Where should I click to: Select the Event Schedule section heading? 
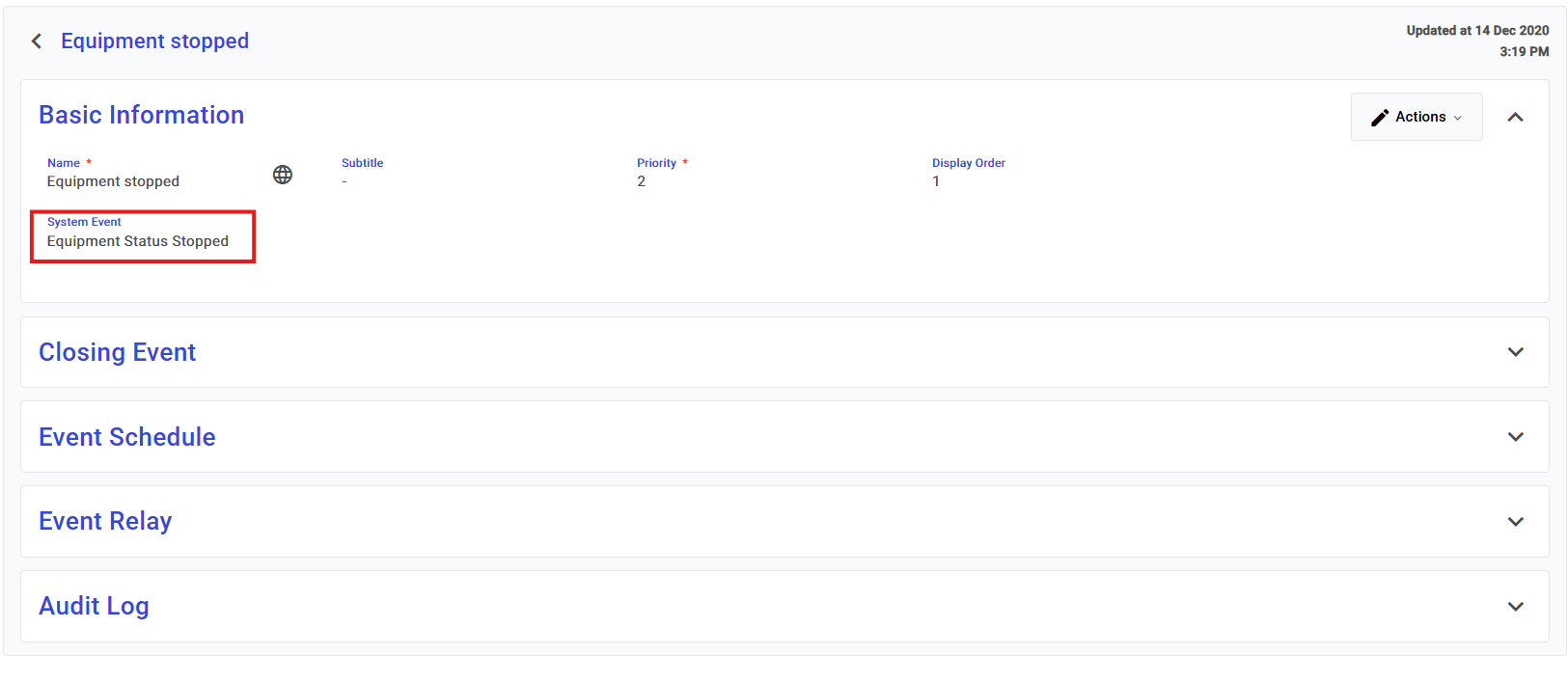coord(126,437)
